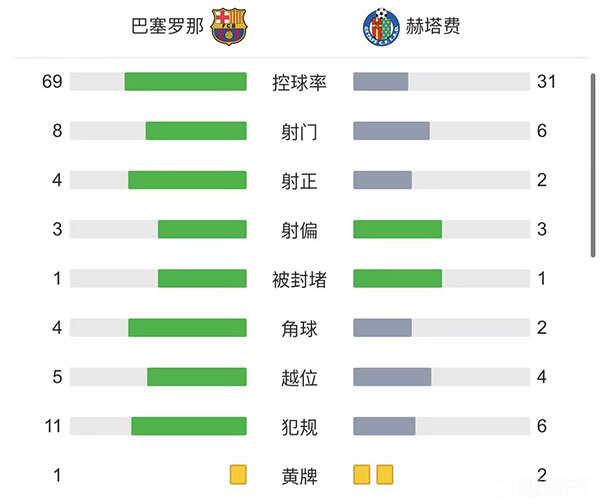Click Getafe's green 被封堵 bar
The width and height of the screenshot is (600, 504).
coord(398,278)
